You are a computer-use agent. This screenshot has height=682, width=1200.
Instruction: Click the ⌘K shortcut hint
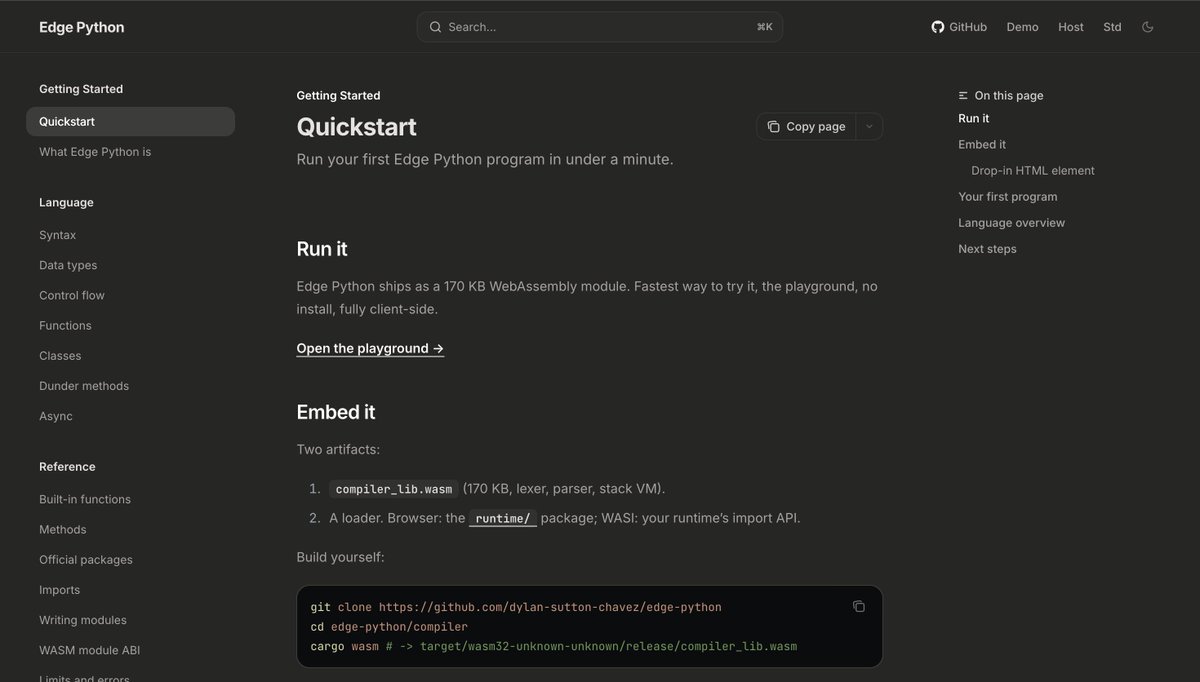pyautogui.click(x=765, y=27)
